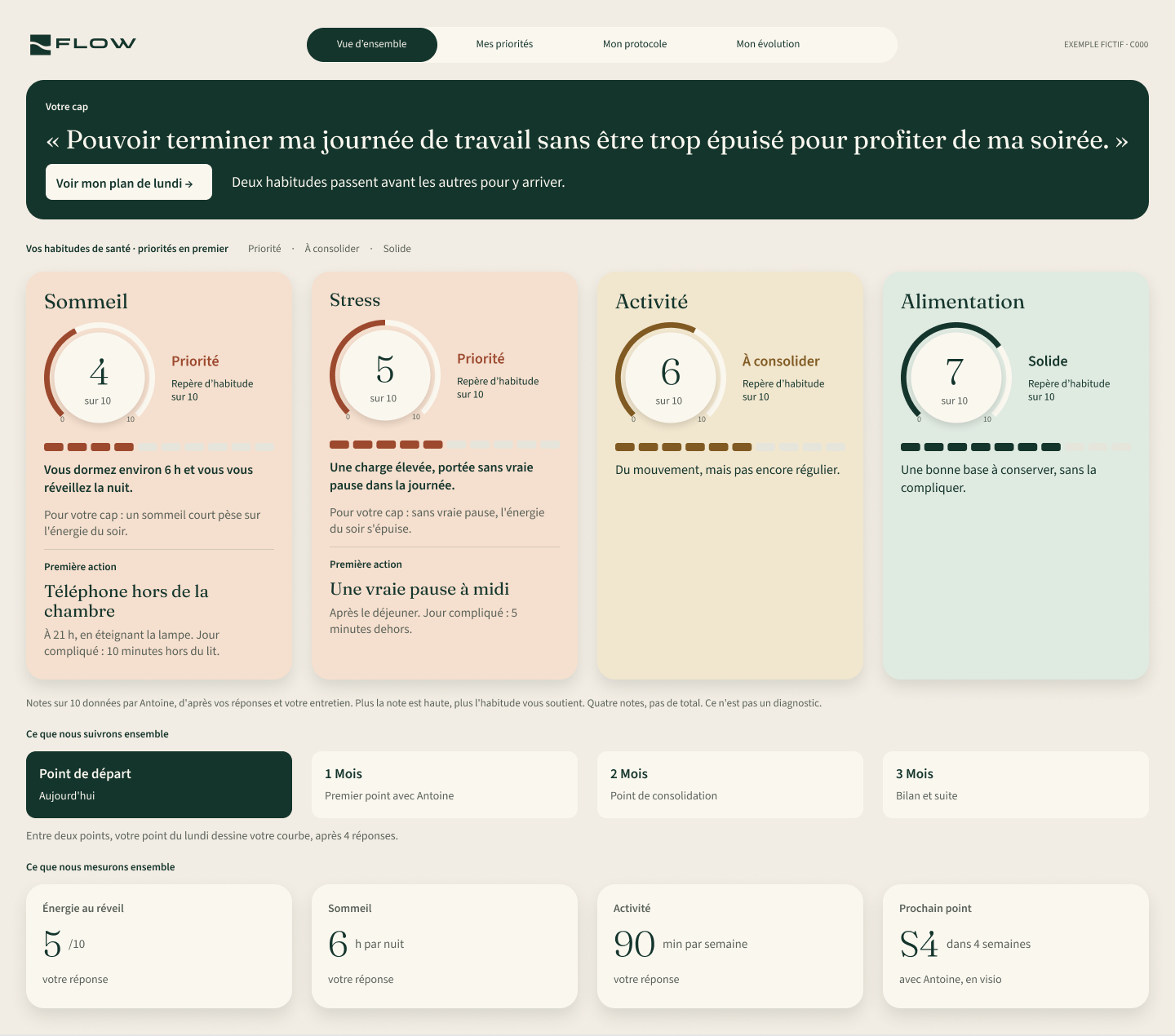This screenshot has height=1036, width=1175.
Task: Select the 3 Mois milestone card
Action: tap(1016, 785)
